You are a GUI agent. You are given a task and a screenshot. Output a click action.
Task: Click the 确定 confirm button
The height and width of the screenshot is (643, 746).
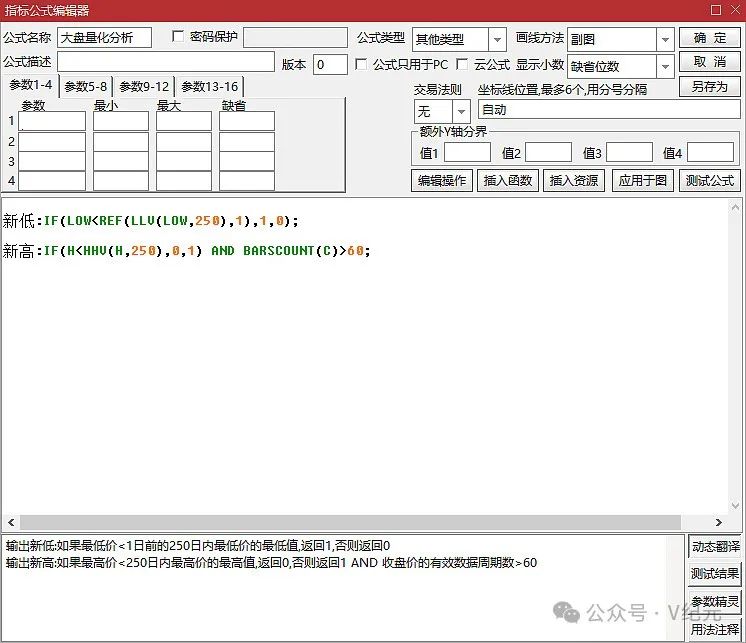point(709,38)
